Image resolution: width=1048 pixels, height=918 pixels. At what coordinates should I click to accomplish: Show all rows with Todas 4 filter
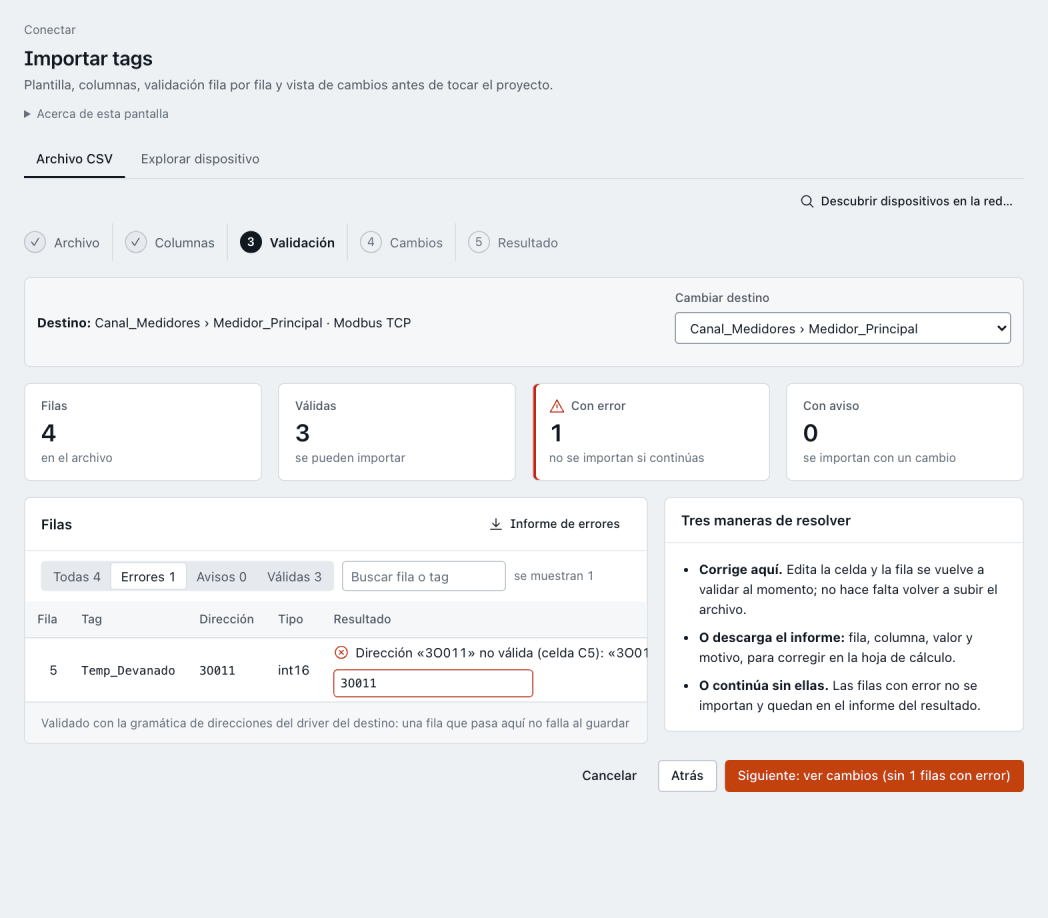pyautogui.click(x=77, y=576)
